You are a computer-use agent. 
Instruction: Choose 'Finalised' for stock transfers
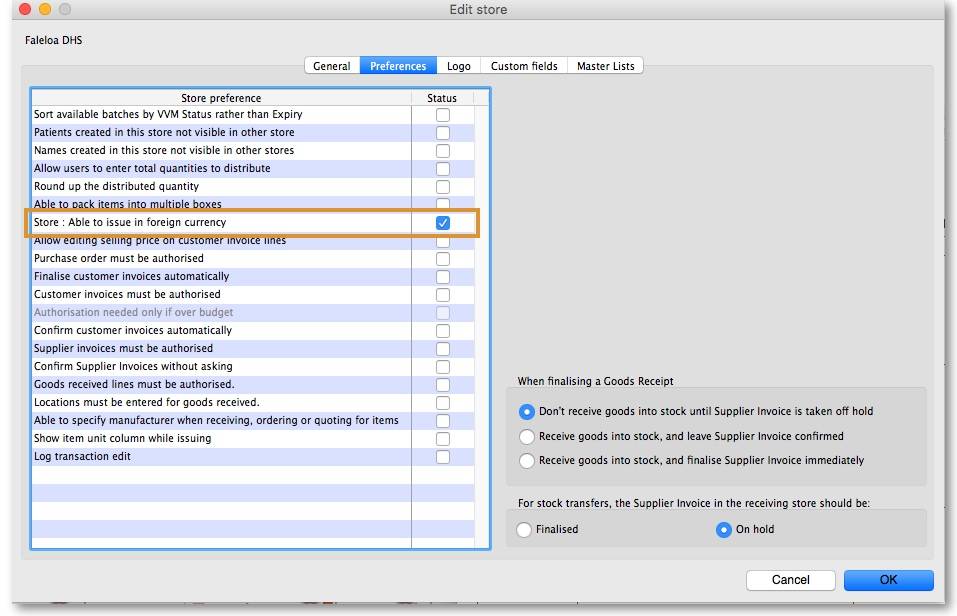[524, 530]
